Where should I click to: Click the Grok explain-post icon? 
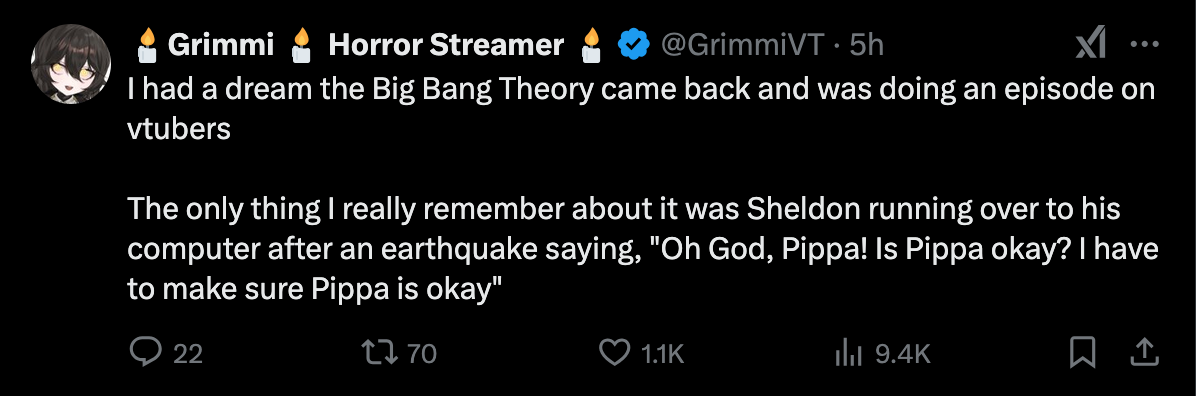tap(1091, 47)
